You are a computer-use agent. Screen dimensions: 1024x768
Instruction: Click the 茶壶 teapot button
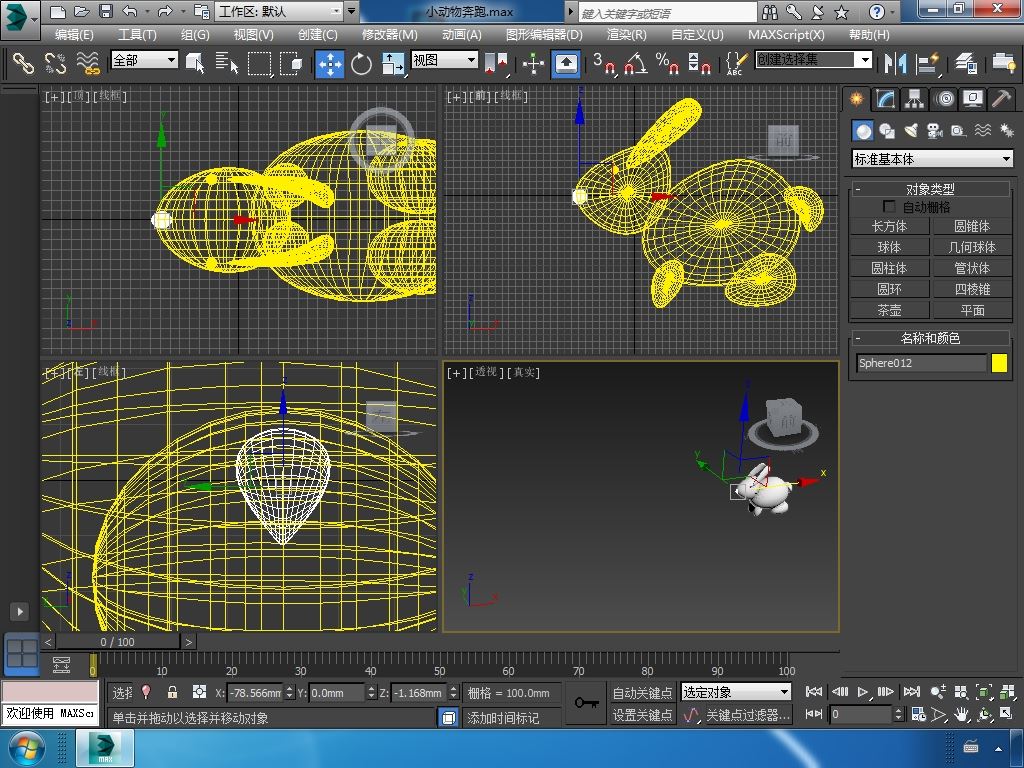coord(889,310)
